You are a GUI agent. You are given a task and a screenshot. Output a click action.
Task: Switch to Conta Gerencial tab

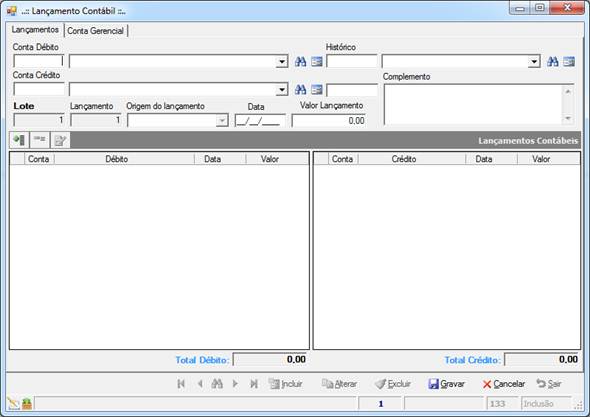(x=96, y=31)
